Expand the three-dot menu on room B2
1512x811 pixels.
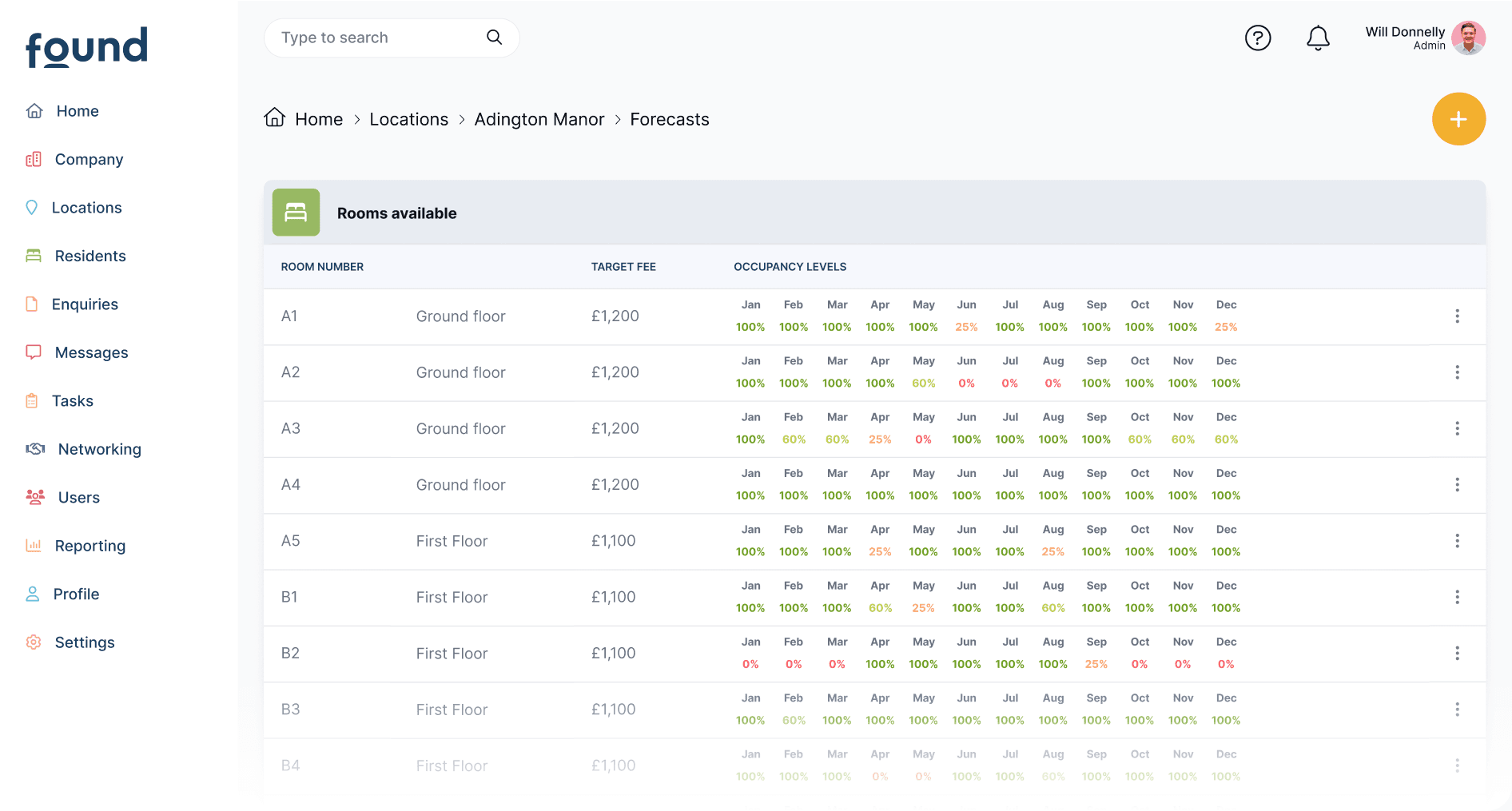[1458, 653]
